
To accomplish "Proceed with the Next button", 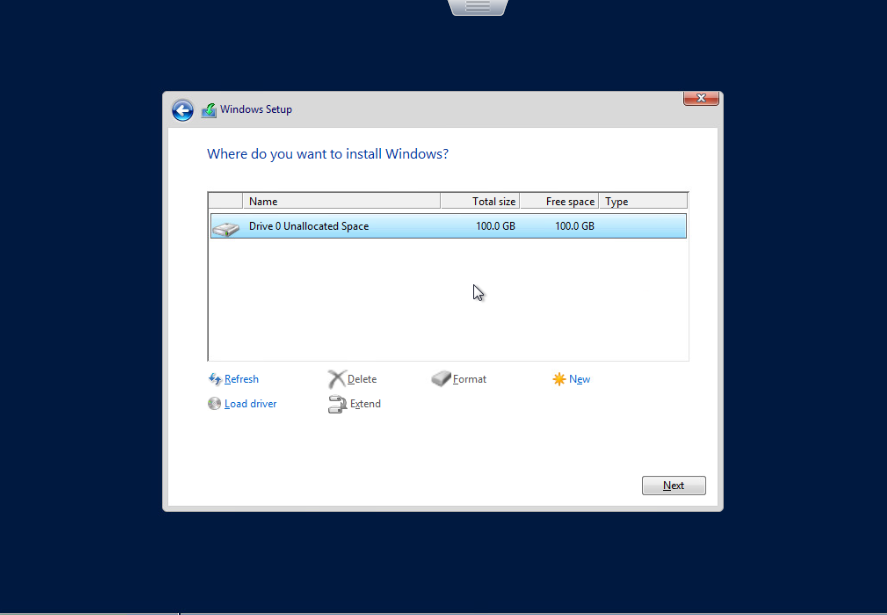I will pos(673,485).
